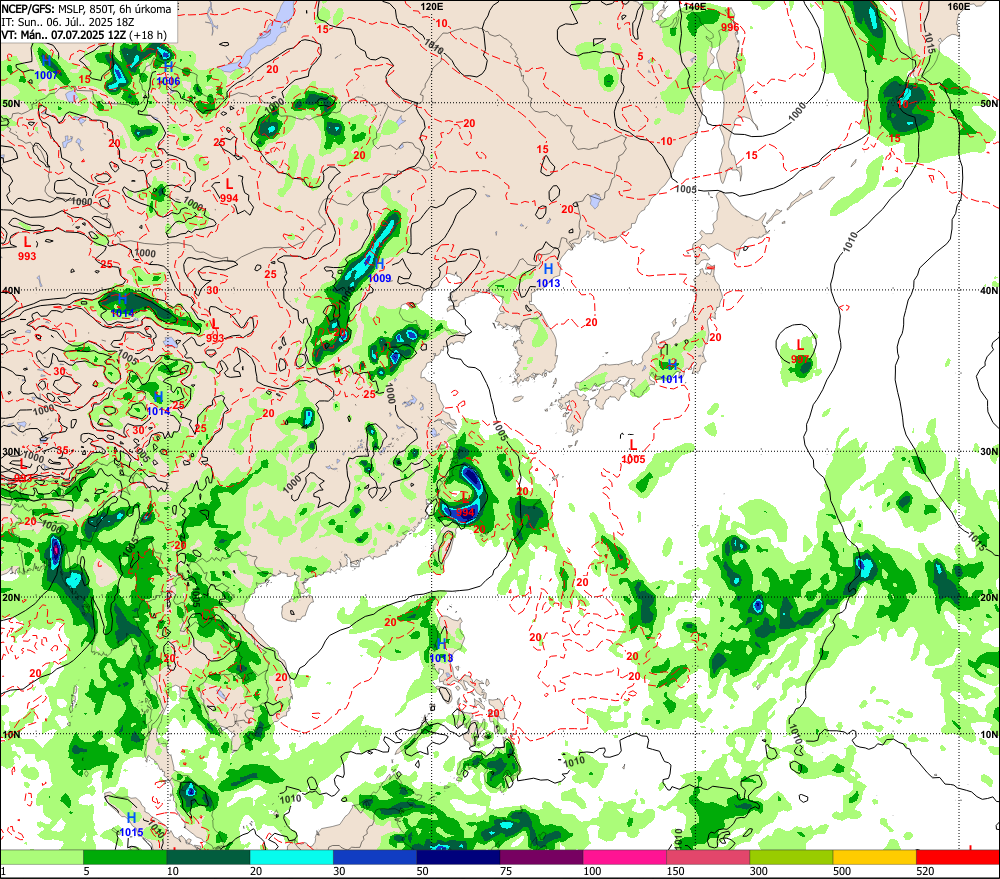Click the L 996 low-pressure marker
The height and width of the screenshot is (879, 1000).
[x=730, y=20]
